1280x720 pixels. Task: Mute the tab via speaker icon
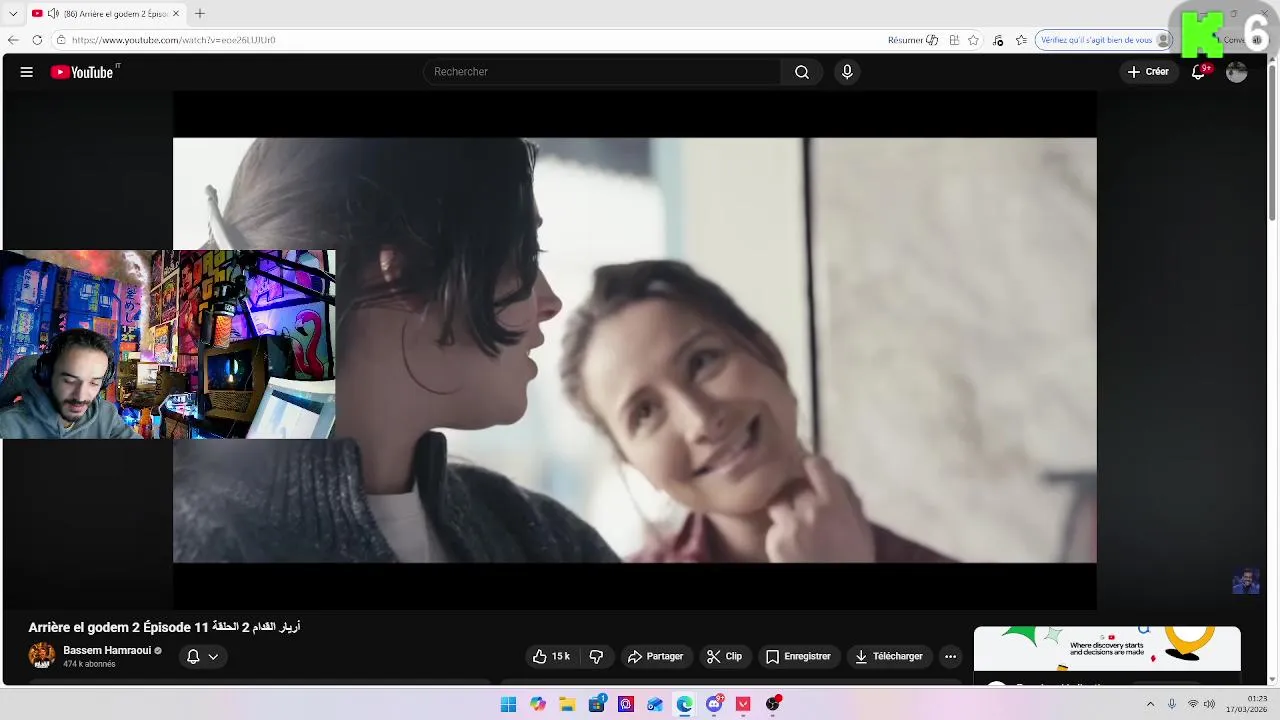pos(53,14)
